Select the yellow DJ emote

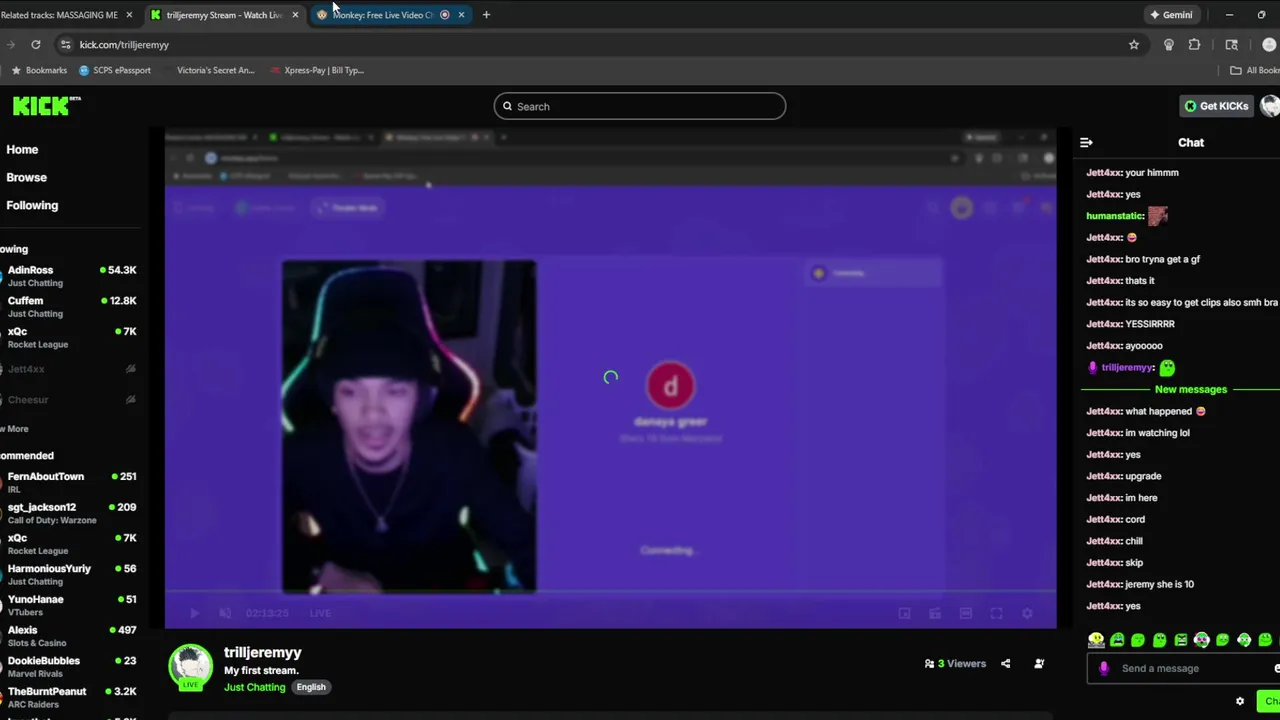pyautogui.click(x=1096, y=640)
